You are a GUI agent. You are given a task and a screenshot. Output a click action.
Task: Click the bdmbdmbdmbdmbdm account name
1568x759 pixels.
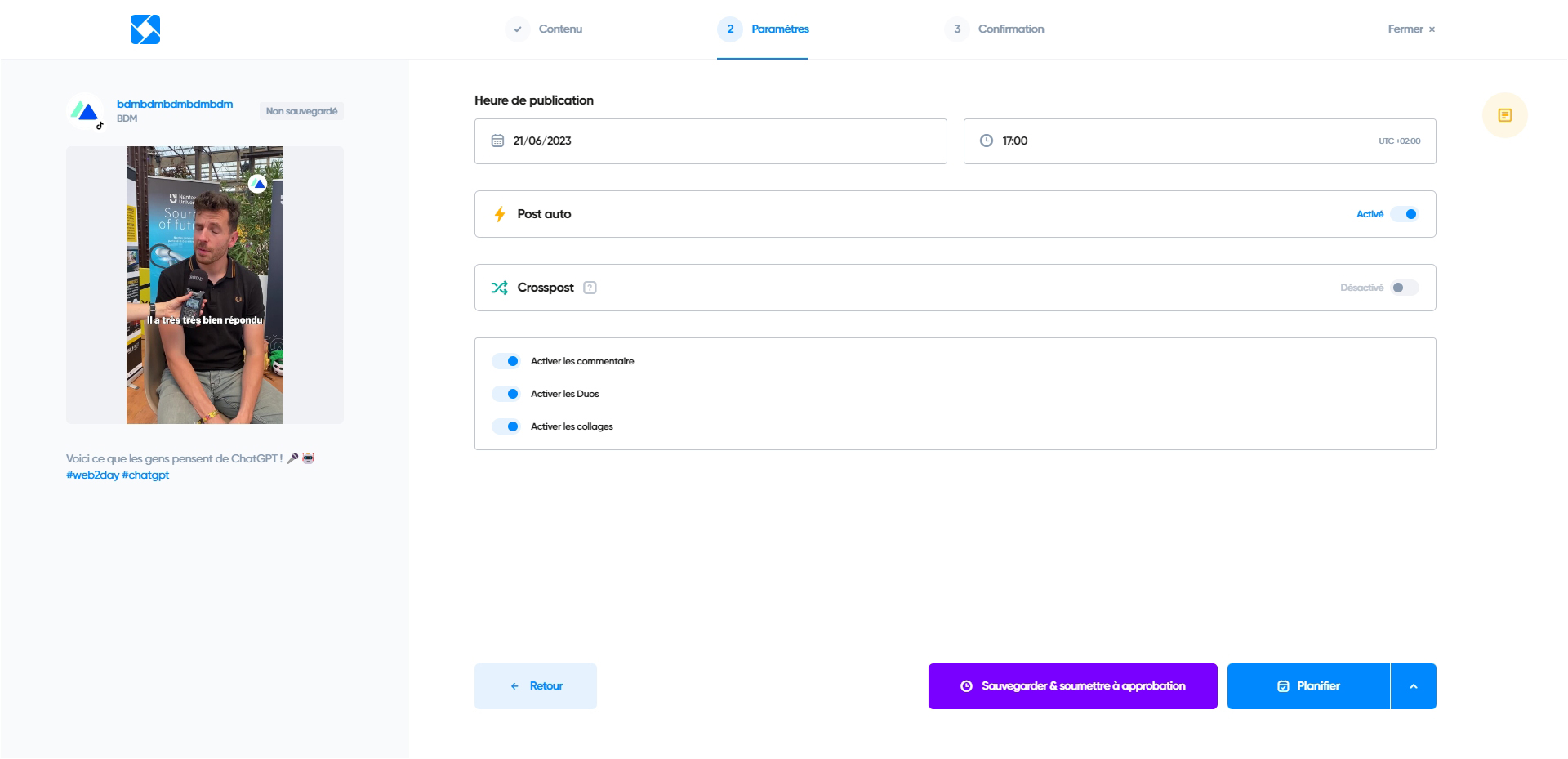175,104
